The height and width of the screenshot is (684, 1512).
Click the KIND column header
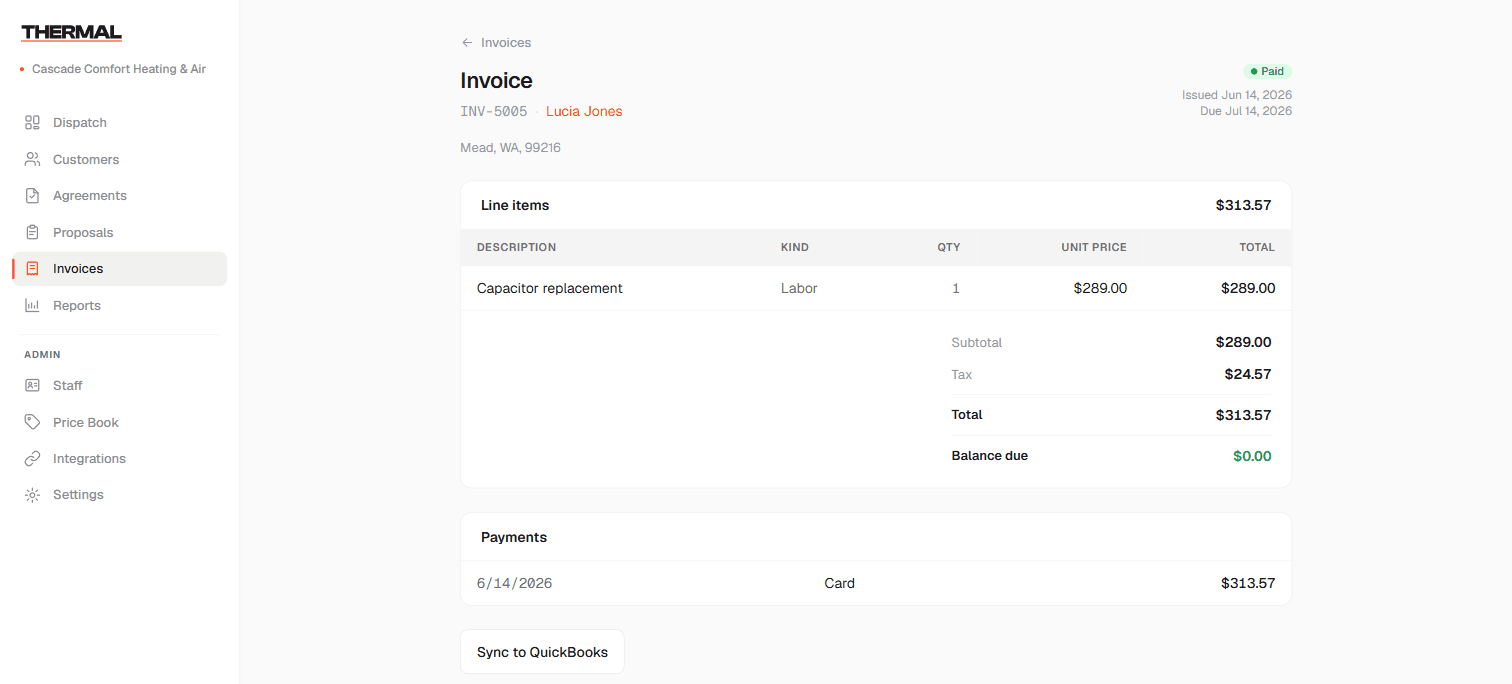795,247
